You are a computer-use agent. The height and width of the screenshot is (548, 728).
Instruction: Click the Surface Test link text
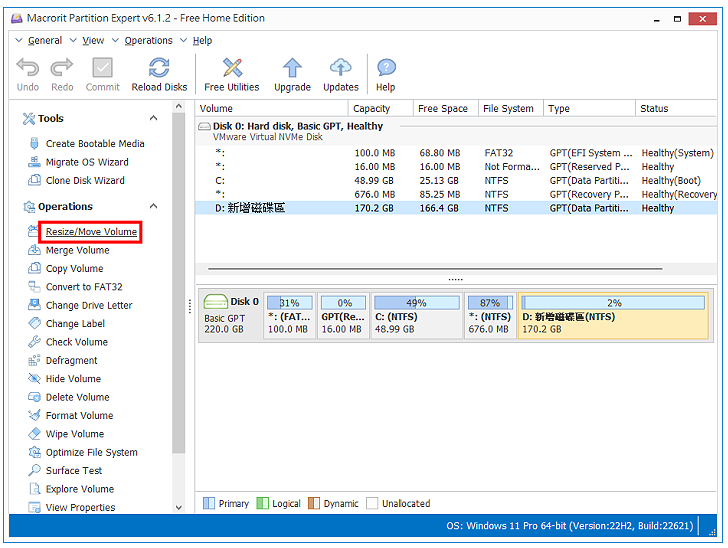tap(74, 470)
